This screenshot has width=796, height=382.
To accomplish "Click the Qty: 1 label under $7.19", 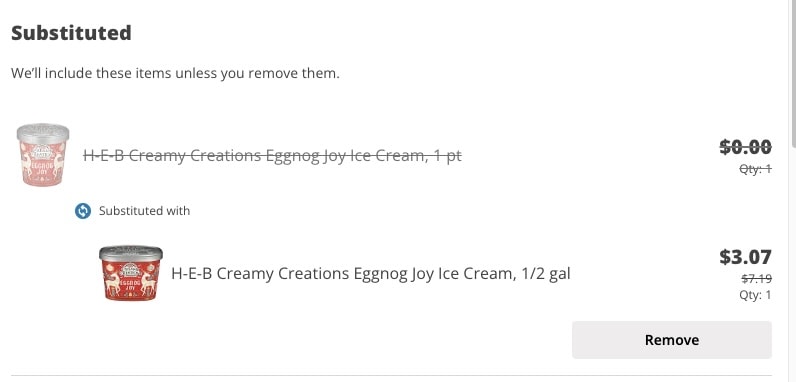I will coord(755,295).
